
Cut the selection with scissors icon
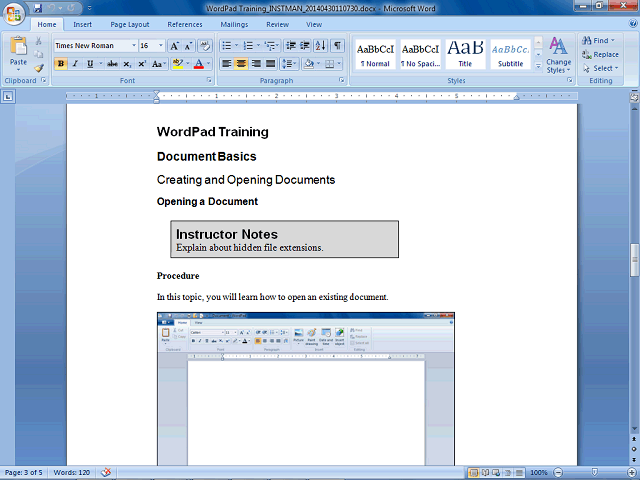pyautogui.click(x=39, y=41)
